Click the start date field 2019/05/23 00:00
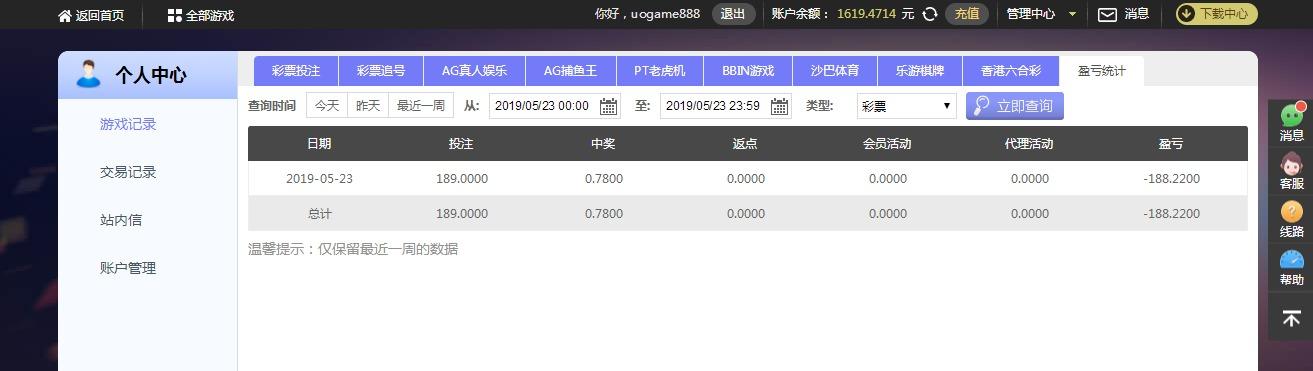The height and width of the screenshot is (371, 1313). click(554, 106)
